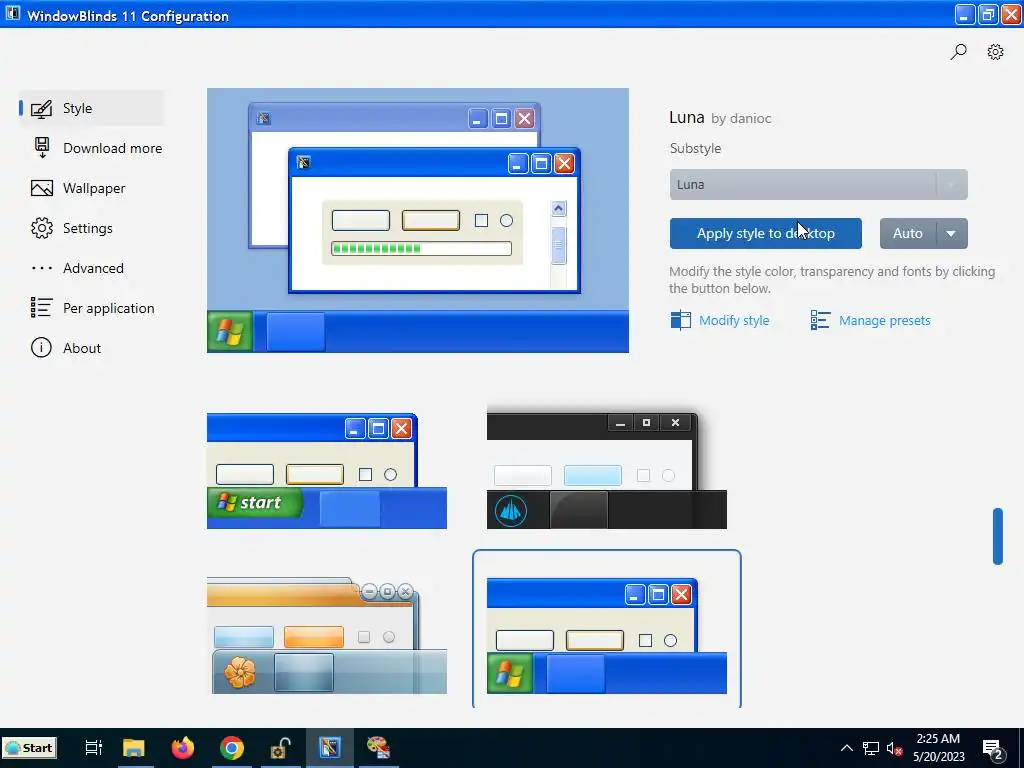1024x768 pixels.
Task: Click the Wallpaper picture icon in sidebar
Action: point(42,188)
